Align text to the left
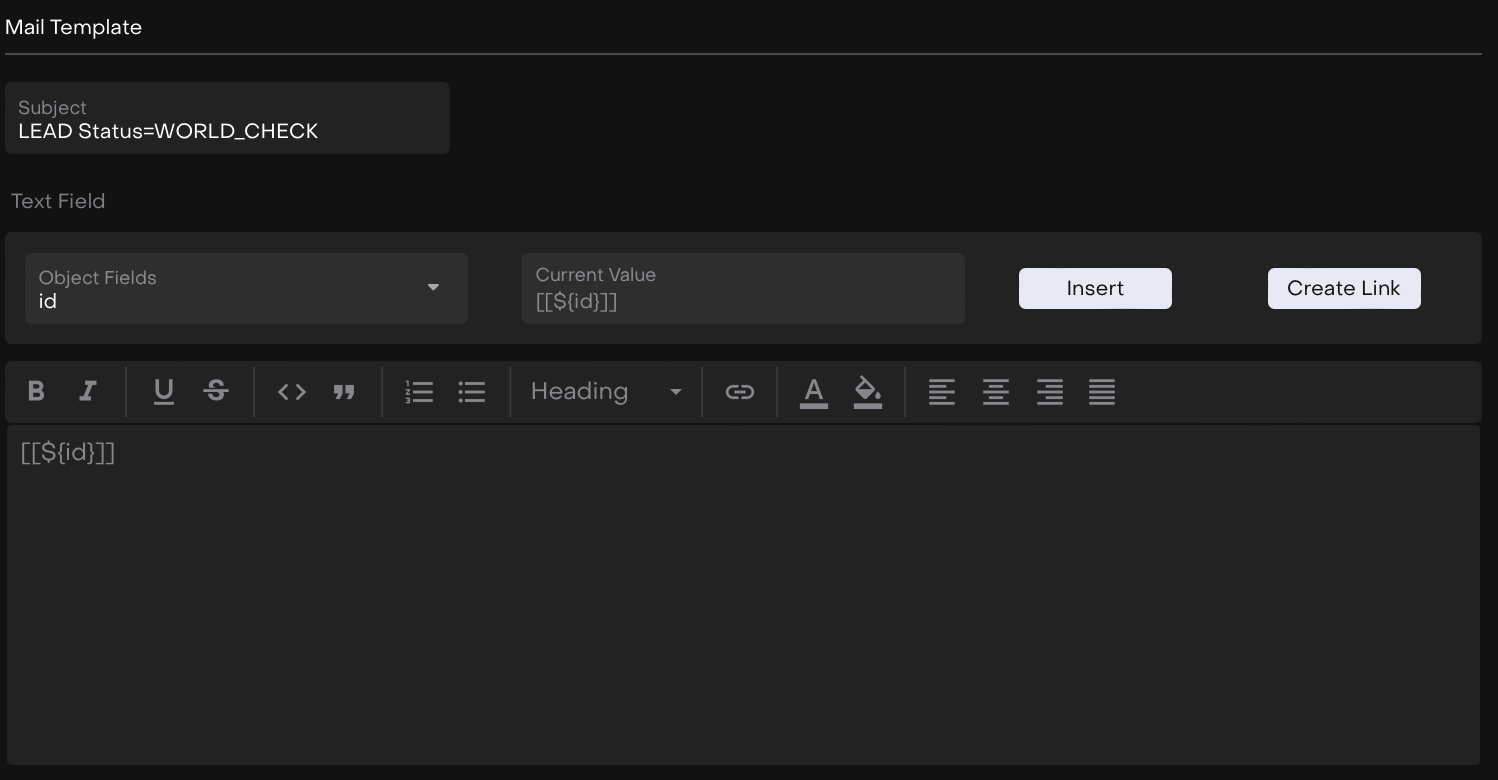This screenshot has width=1498, height=780. [x=942, y=392]
